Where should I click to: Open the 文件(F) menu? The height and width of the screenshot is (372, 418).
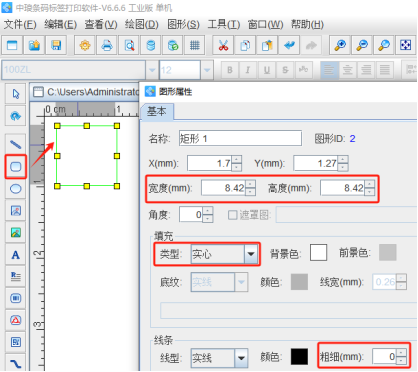click(20, 24)
